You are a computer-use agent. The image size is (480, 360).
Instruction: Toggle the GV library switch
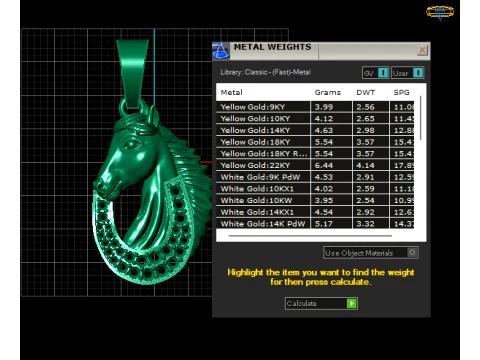tap(383, 73)
